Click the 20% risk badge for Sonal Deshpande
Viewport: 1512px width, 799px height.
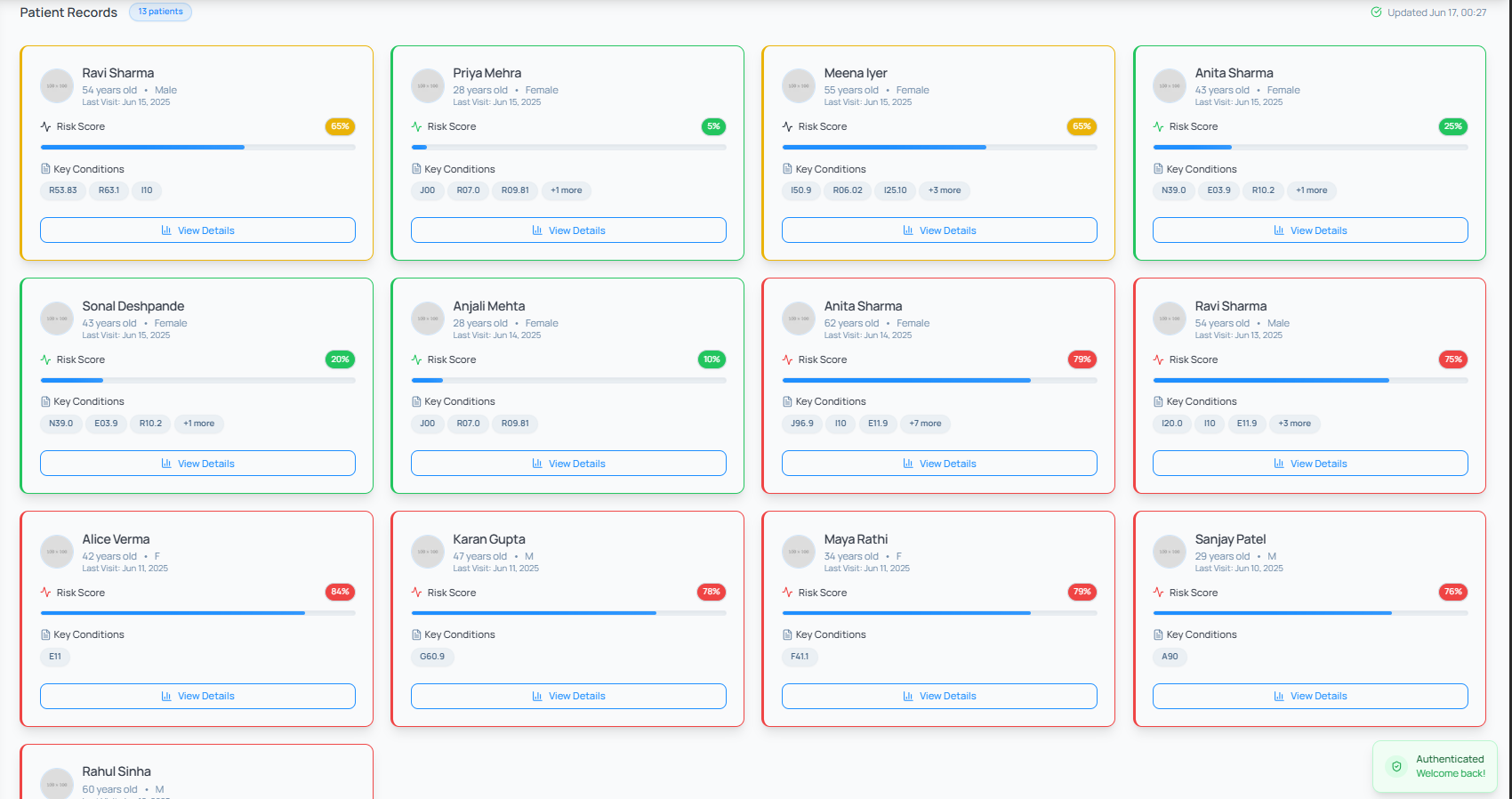[x=340, y=359]
